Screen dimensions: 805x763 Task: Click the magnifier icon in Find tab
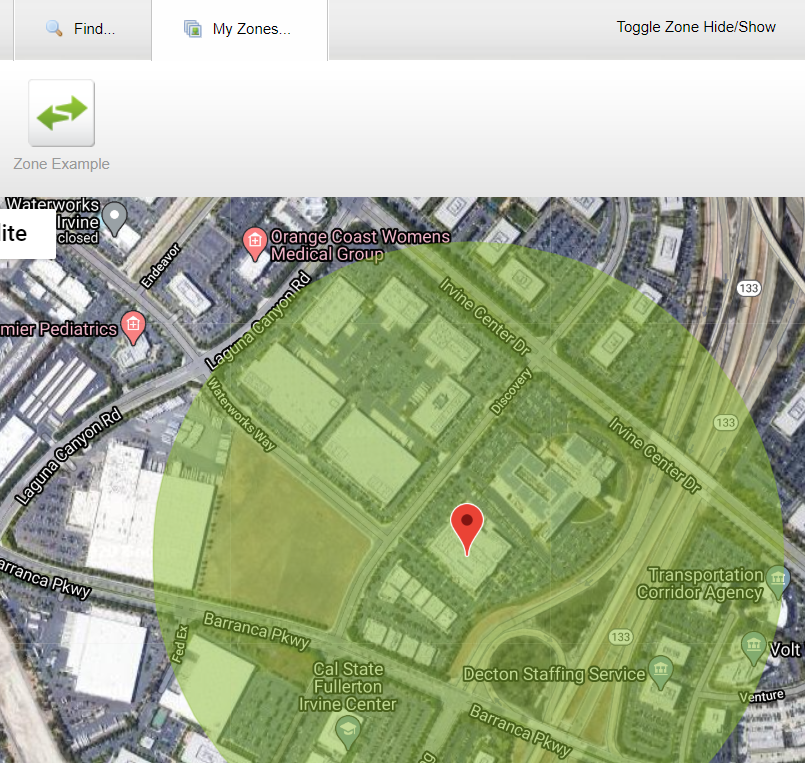click(x=54, y=28)
